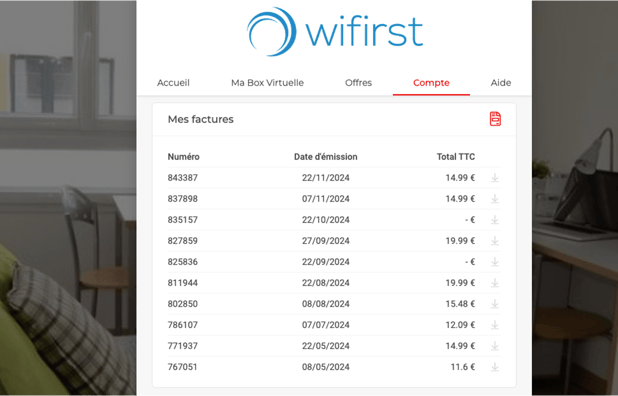This screenshot has height=396, width=618.
Task: Select invoice number 771937
Action: pos(182,346)
